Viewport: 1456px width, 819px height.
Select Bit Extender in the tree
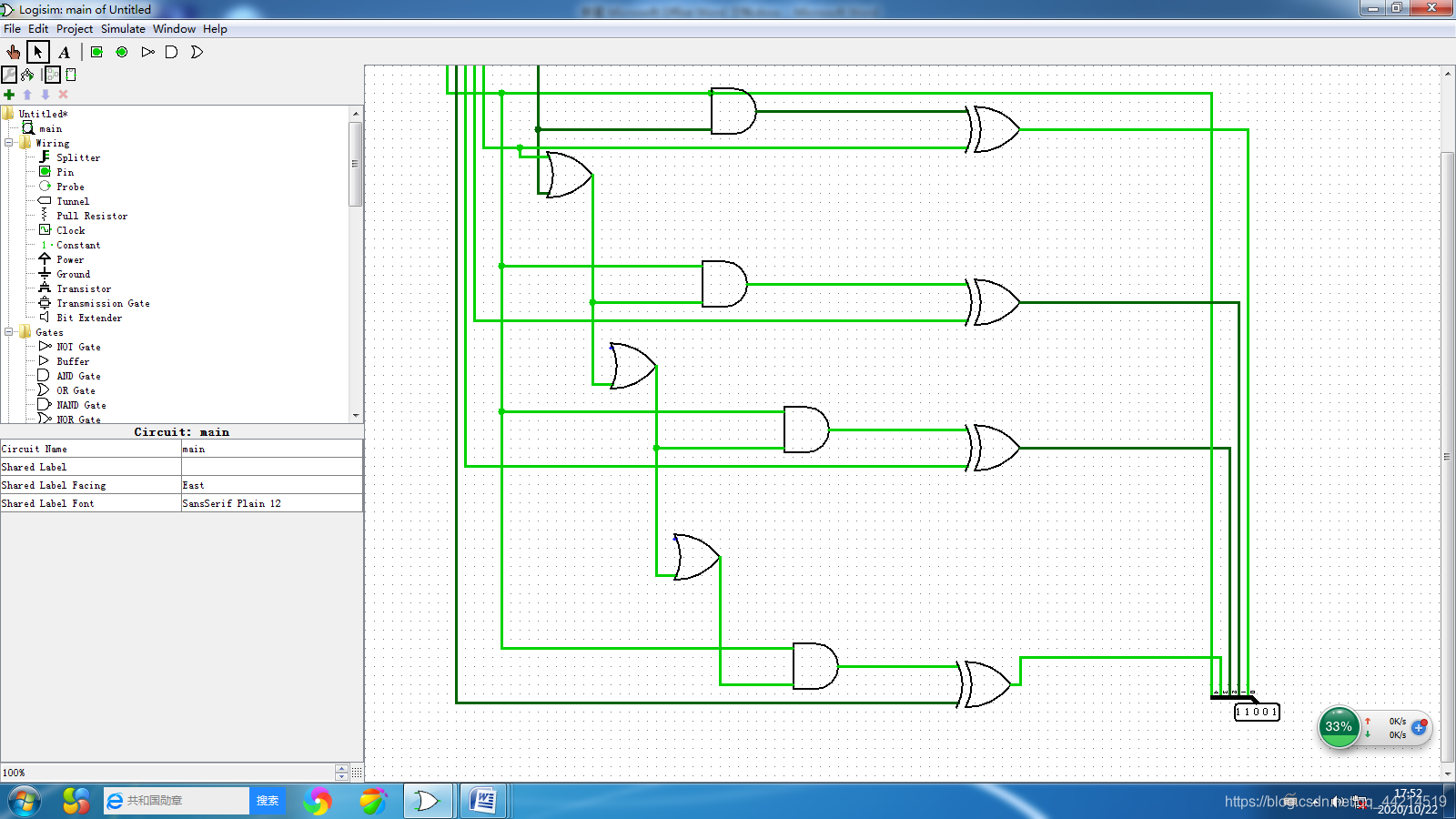pyautogui.click(x=89, y=318)
